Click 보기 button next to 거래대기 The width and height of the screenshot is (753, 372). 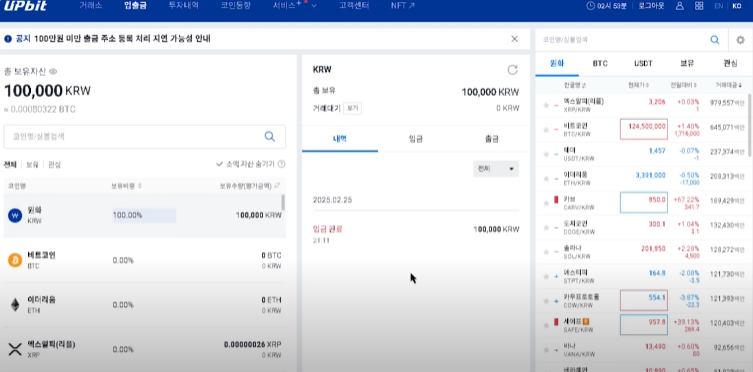(x=352, y=108)
